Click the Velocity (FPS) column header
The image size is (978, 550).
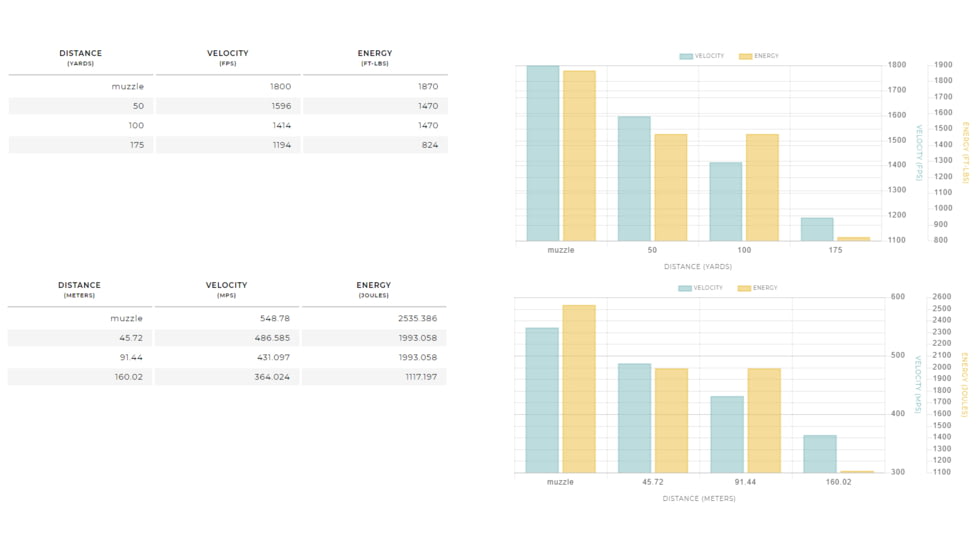point(228,57)
